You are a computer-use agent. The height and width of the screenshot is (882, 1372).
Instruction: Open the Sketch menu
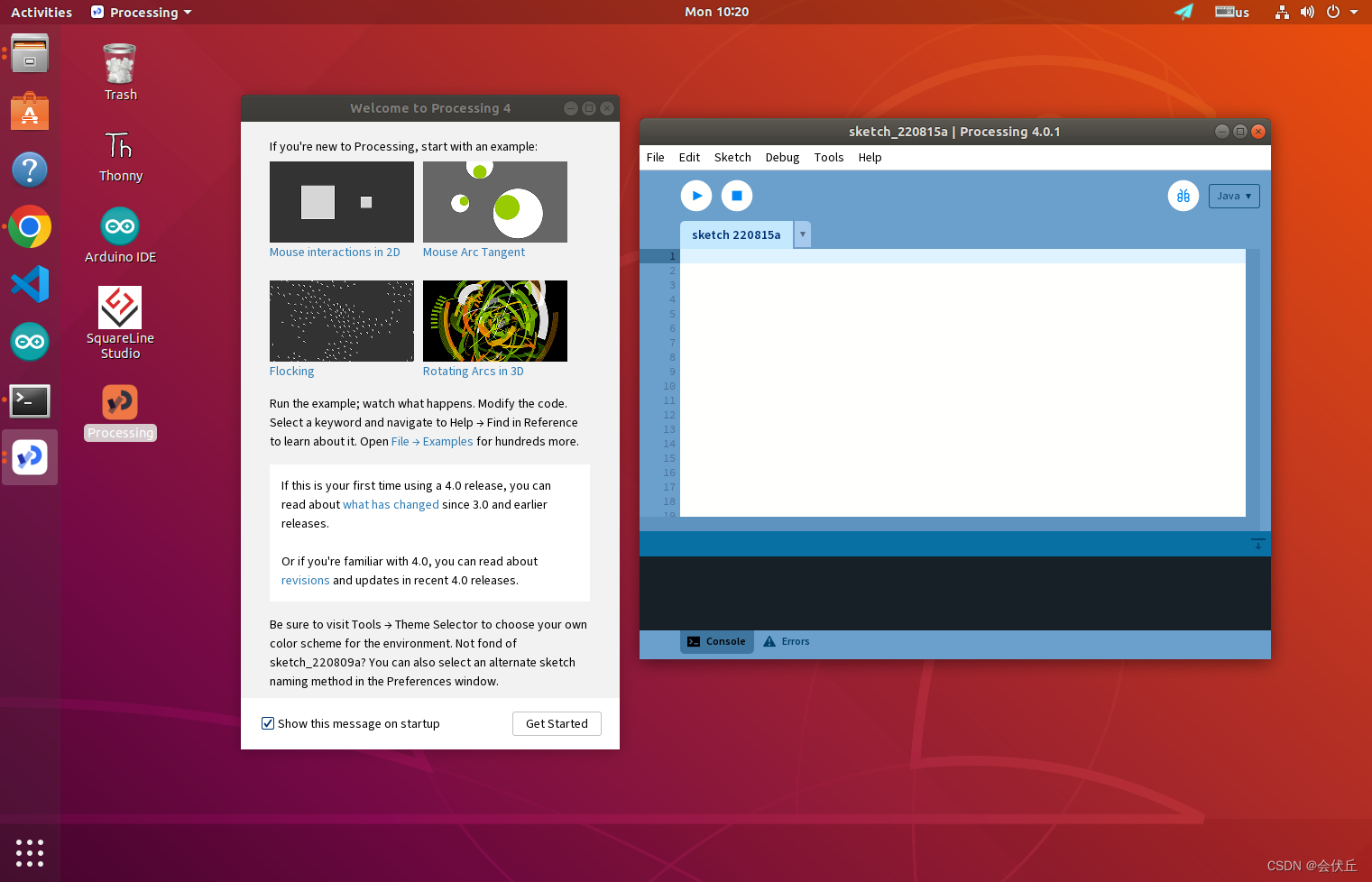(732, 157)
